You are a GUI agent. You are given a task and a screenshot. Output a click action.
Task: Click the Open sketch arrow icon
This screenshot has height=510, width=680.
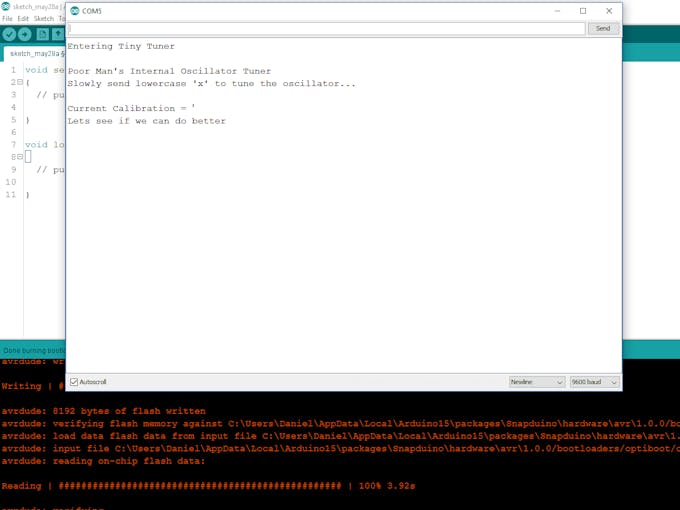pyautogui.click(x=58, y=34)
